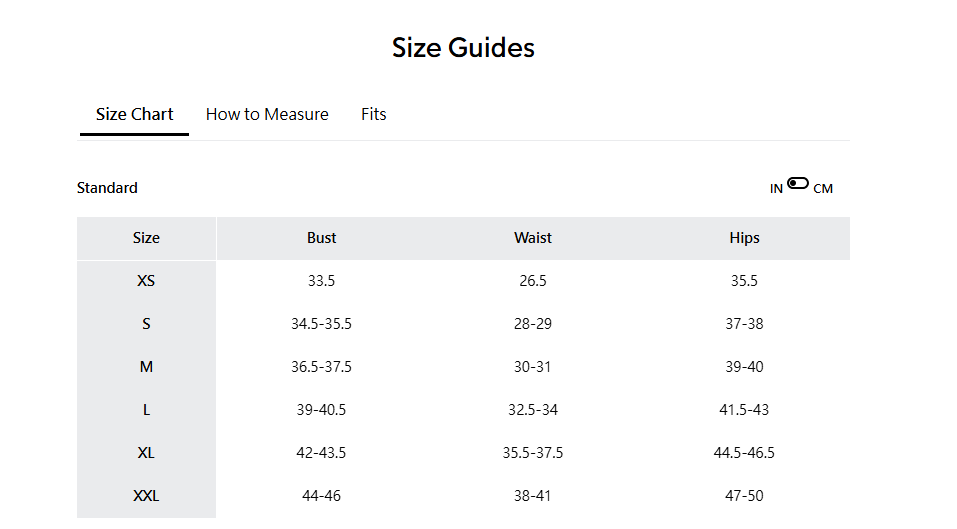Click the XXL bust value 44-46
957x529 pixels.
pyautogui.click(x=321, y=496)
